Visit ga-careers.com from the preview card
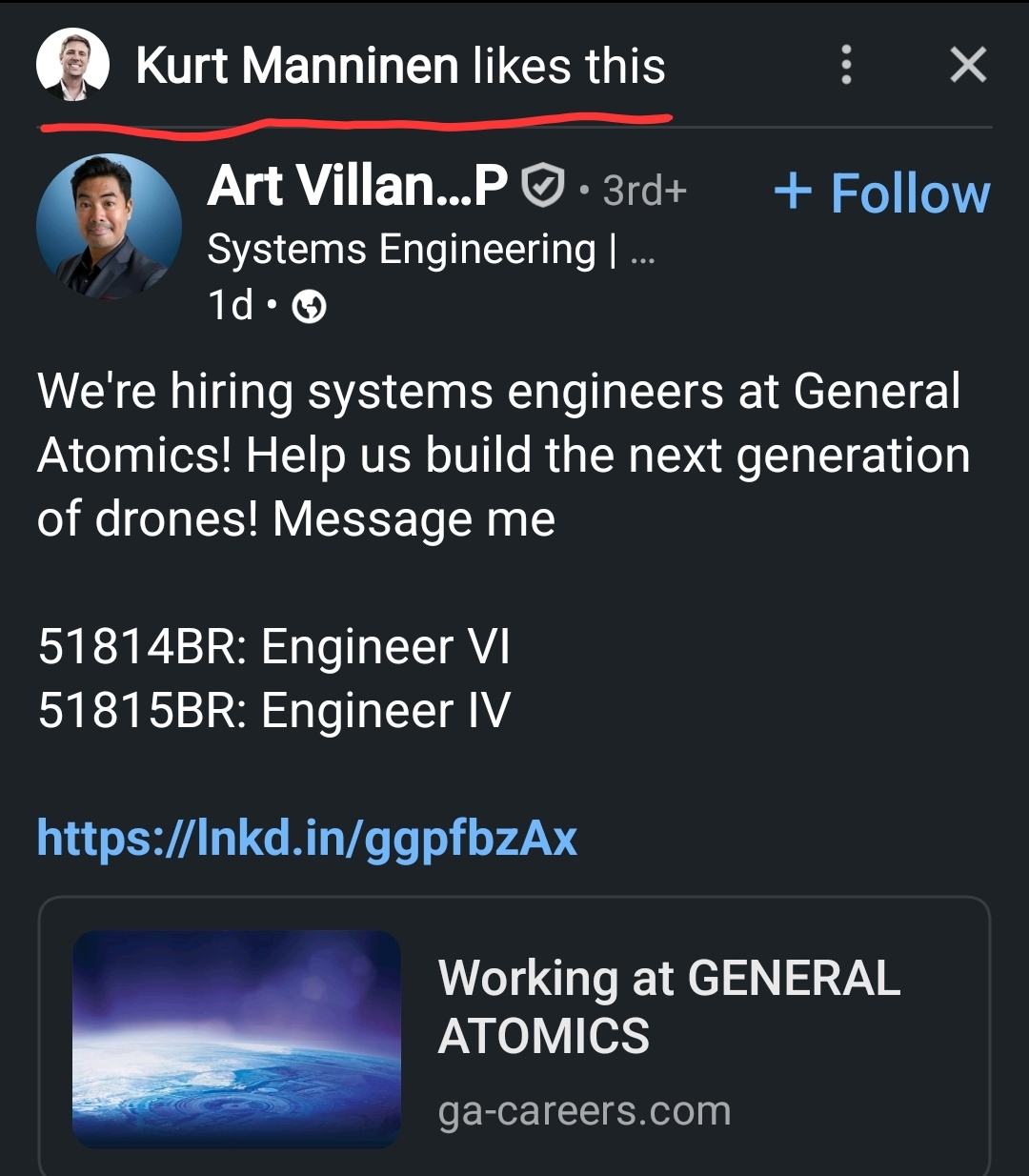 point(584,1108)
